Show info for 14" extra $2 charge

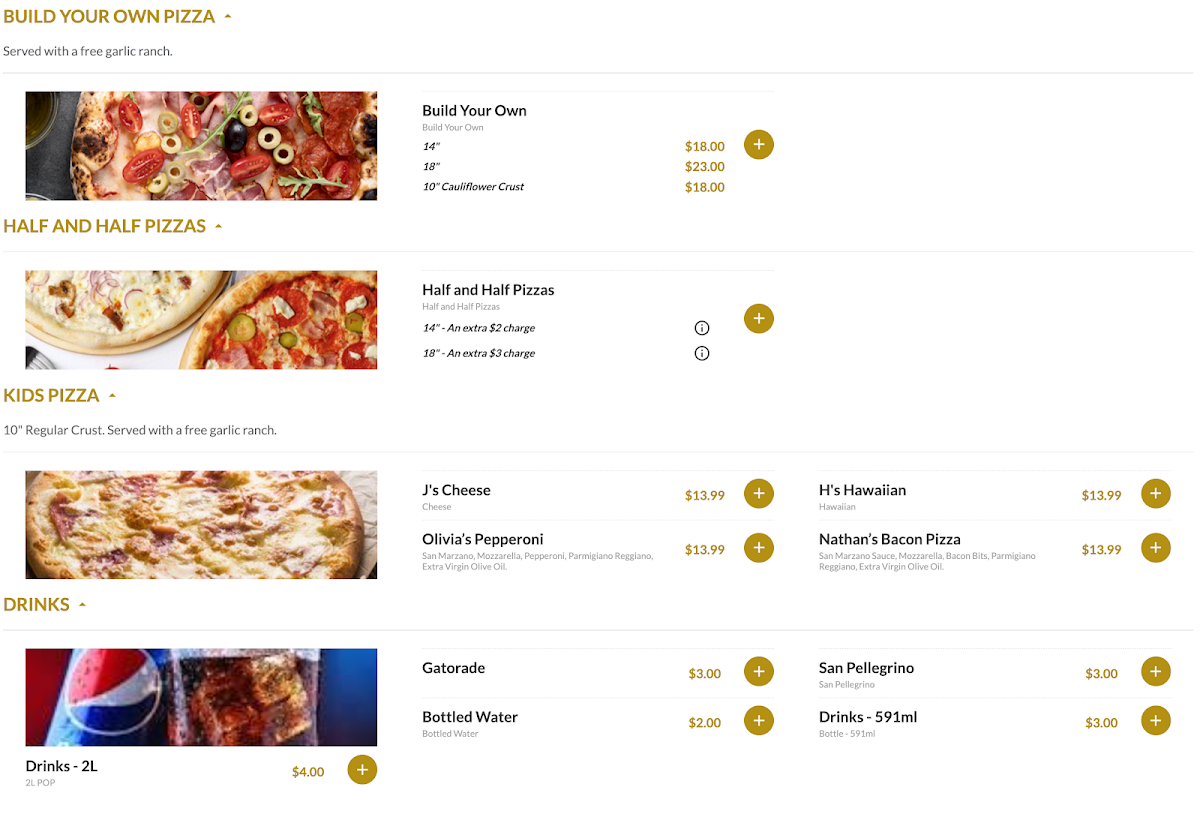[702, 328]
